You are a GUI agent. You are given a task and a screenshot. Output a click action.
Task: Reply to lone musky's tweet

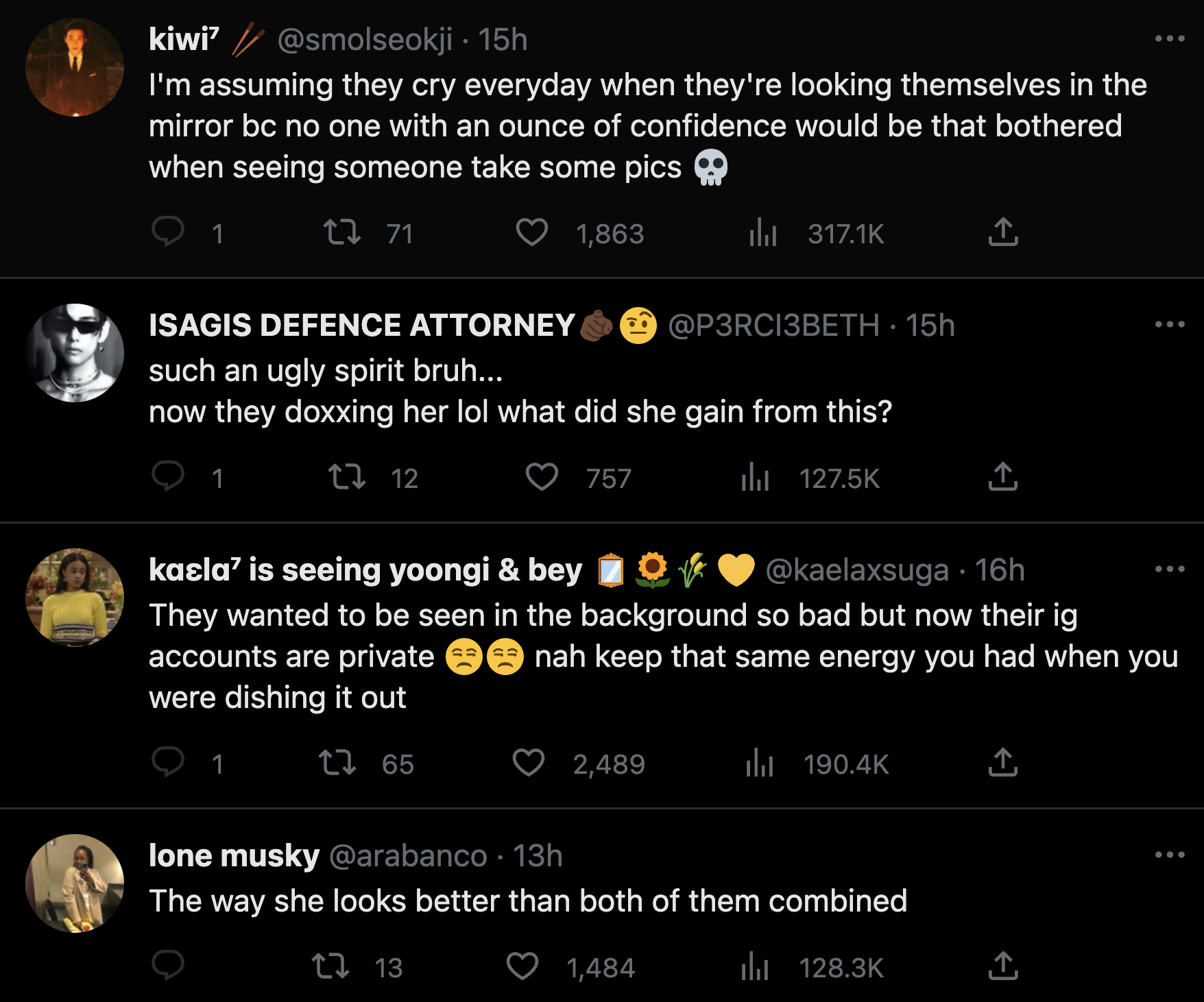168,965
